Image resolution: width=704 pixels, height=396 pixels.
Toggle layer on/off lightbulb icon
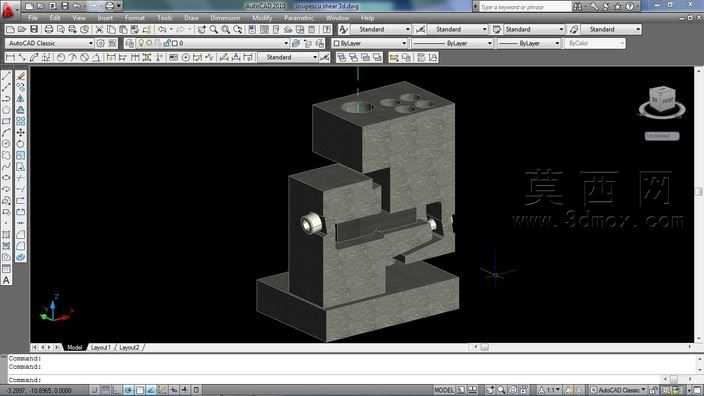coord(141,44)
